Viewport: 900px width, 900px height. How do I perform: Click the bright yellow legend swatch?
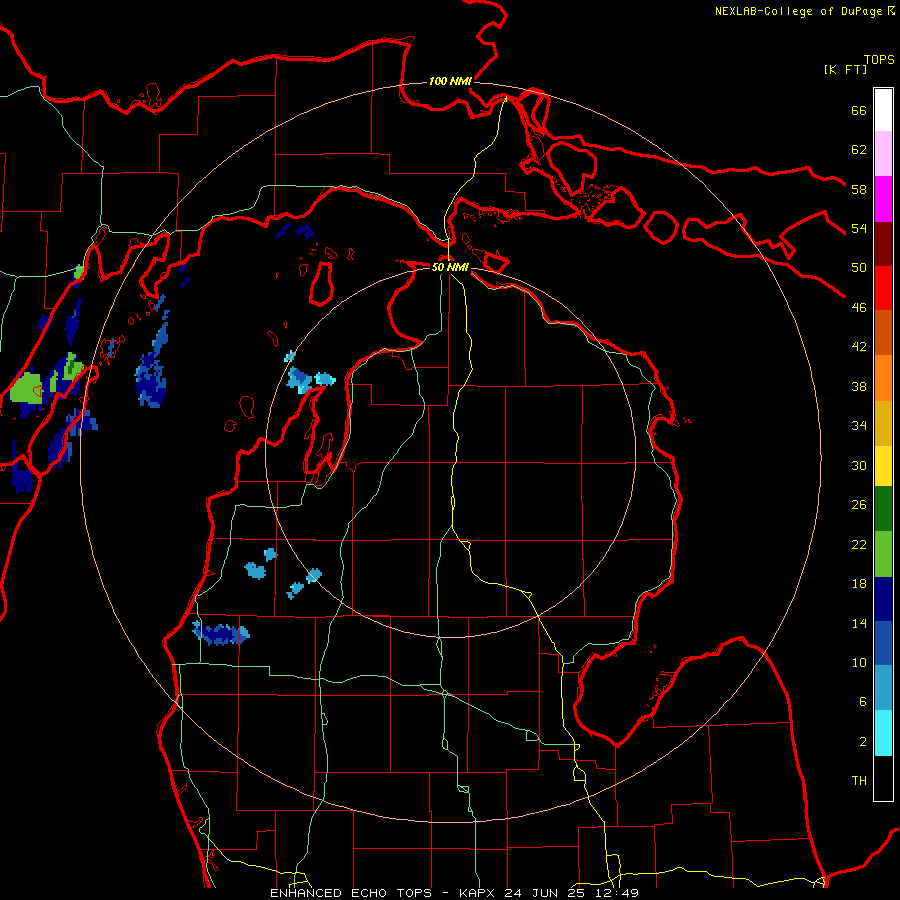883,466
